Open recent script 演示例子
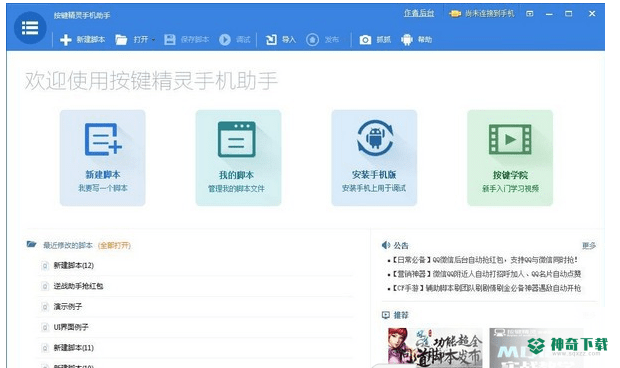This screenshot has width=620, height=368. click(x=68, y=307)
